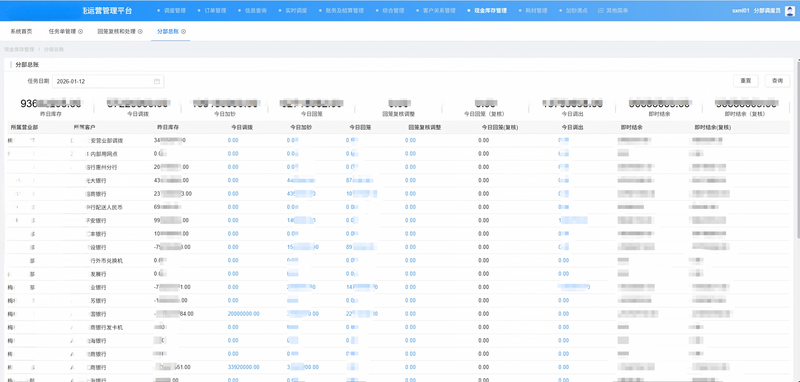
Task: Click 今日调拨 0.00 in 内部用网点 row
Action: pos(233,154)
